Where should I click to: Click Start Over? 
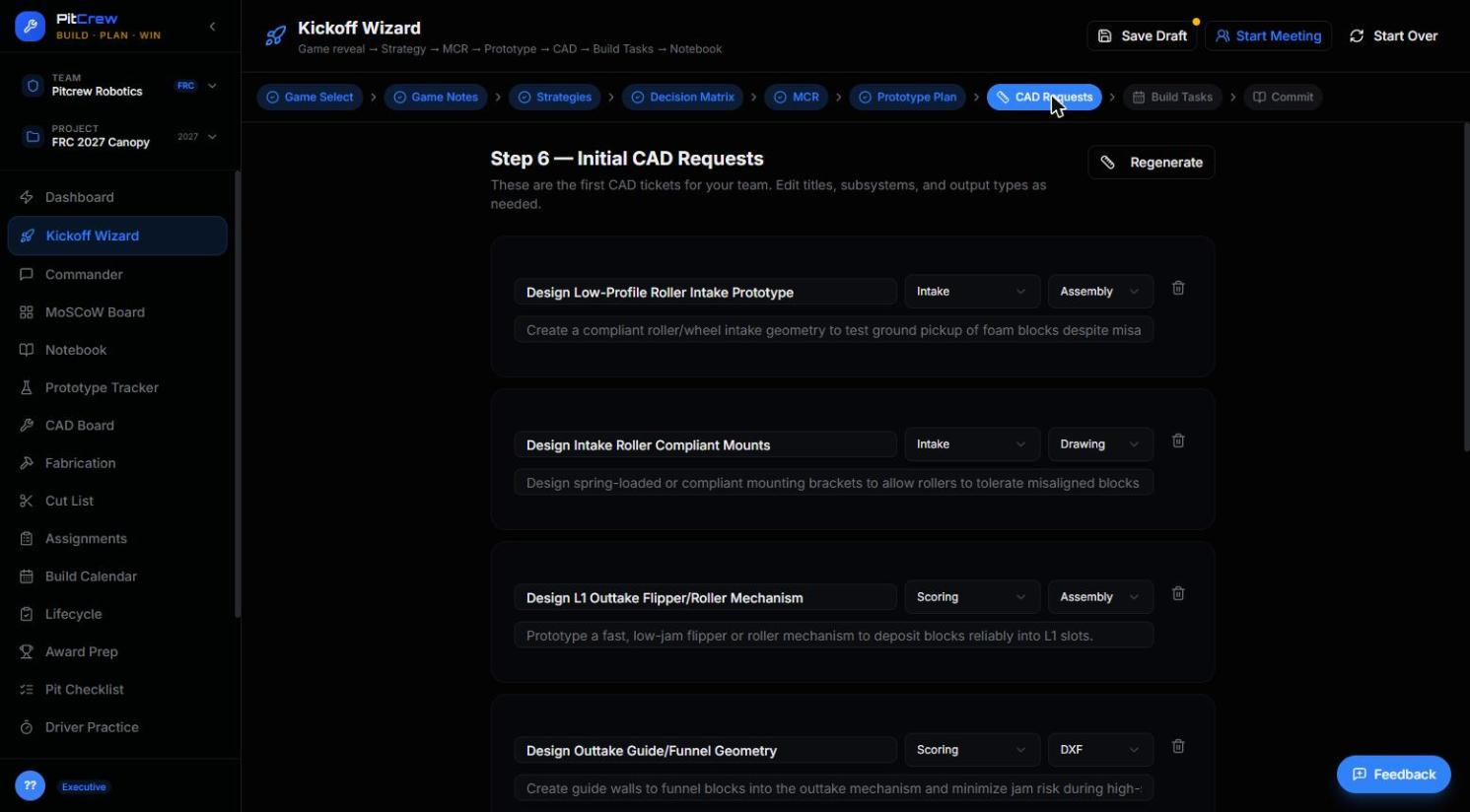pyautogui.click(x=1393, y=36)
